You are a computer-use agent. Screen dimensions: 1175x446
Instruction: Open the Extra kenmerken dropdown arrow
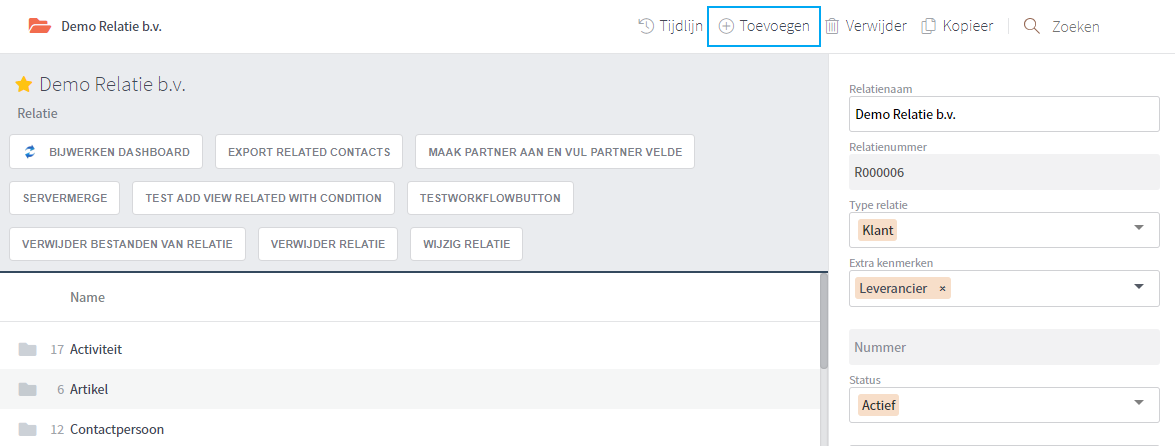(x=1139, y=286)
